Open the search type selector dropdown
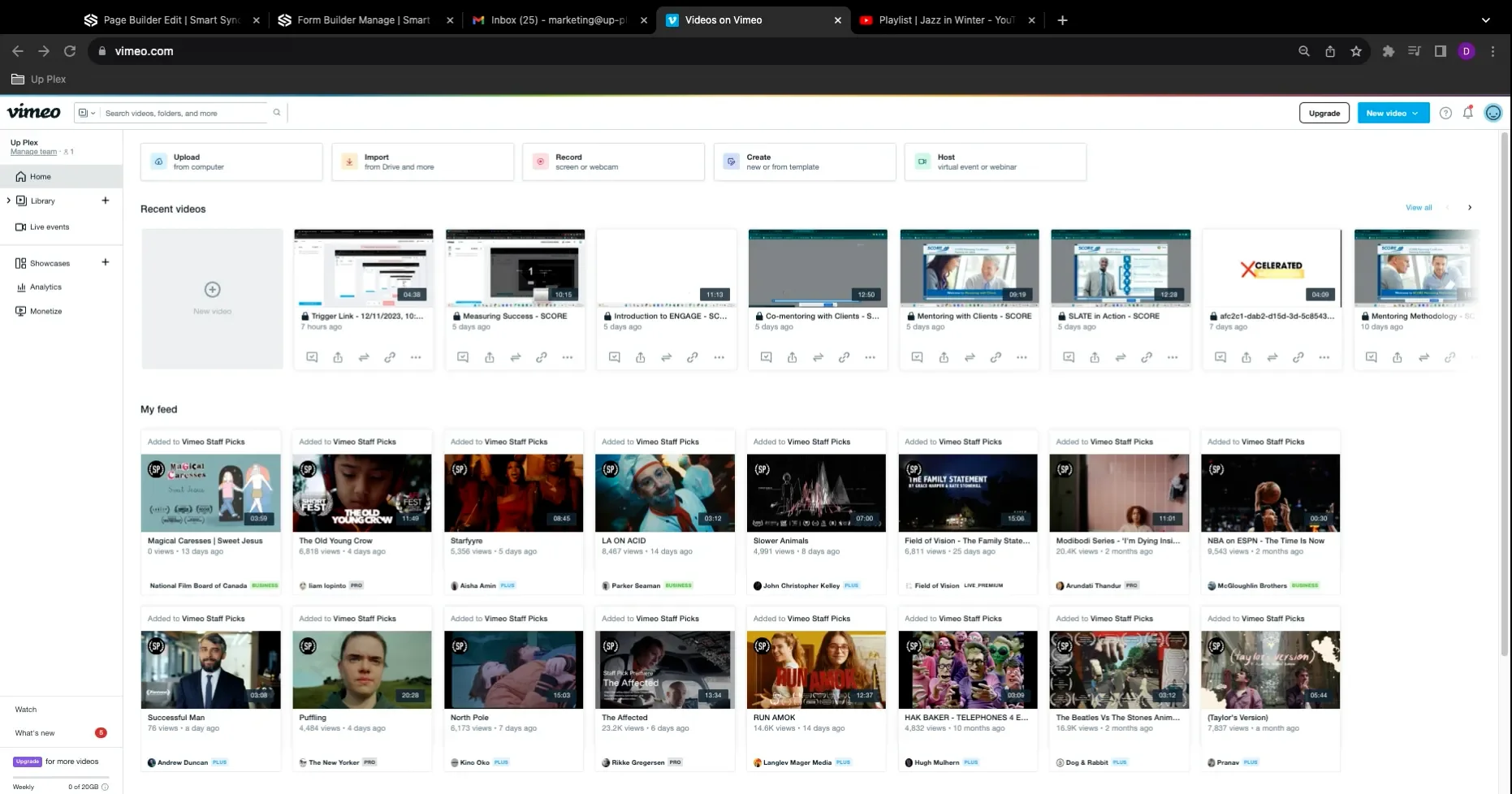The height and width of the screenshot is (794, 1512). coord(86,113)
